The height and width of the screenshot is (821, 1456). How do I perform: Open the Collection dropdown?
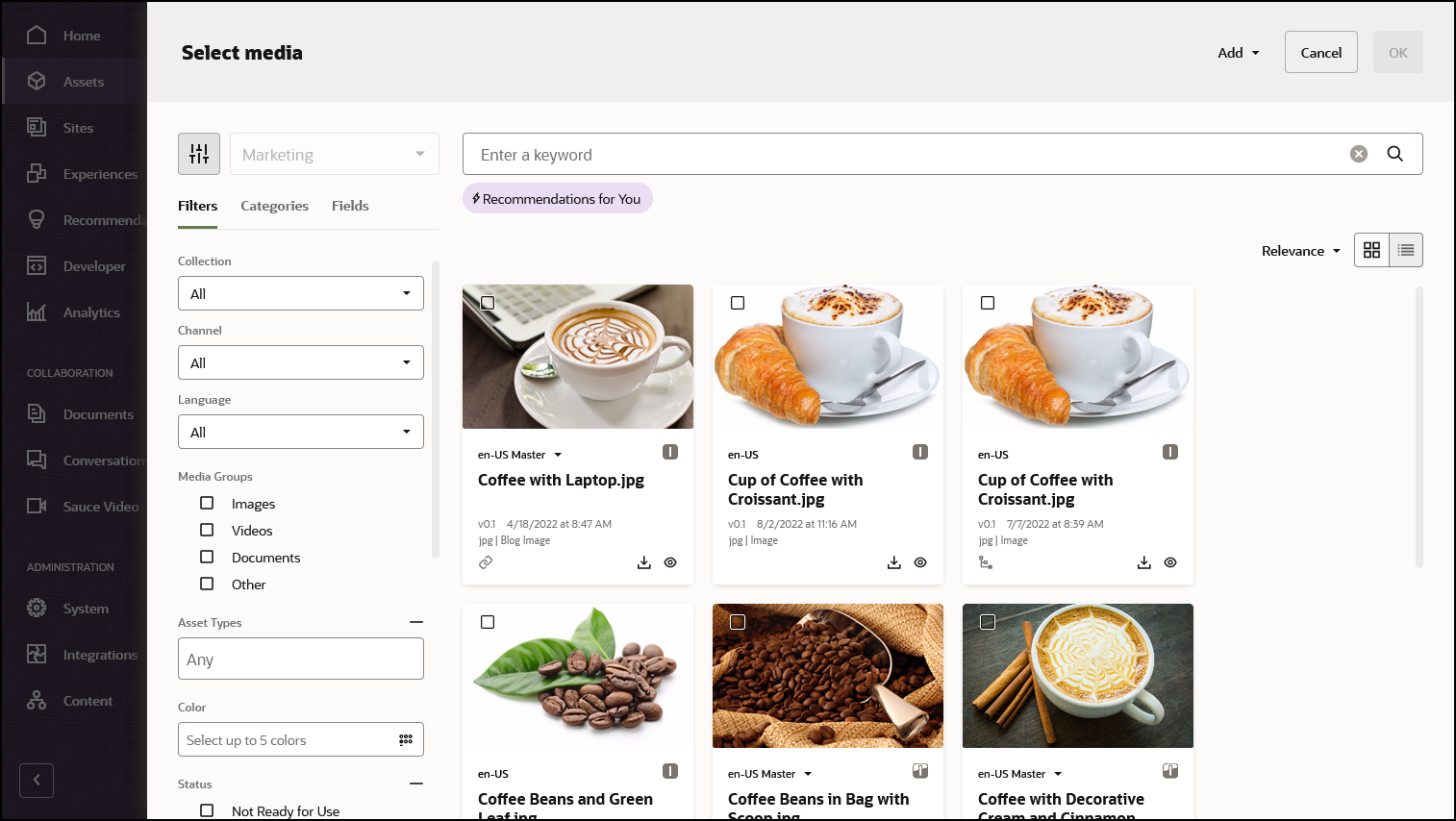click(x=301, y=293)
